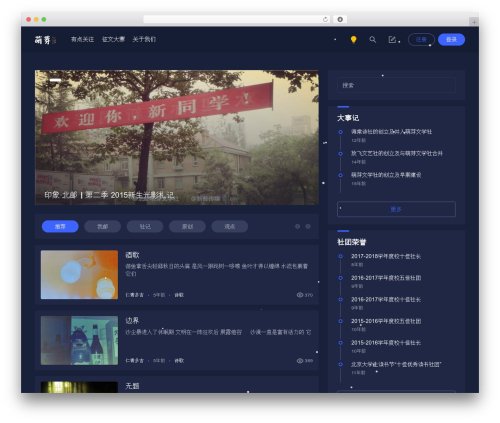Image resolution: width=500 pixels, height=423 pixels.
Task: Click the first round carousel arrow icon
Action: coord(297,226)
